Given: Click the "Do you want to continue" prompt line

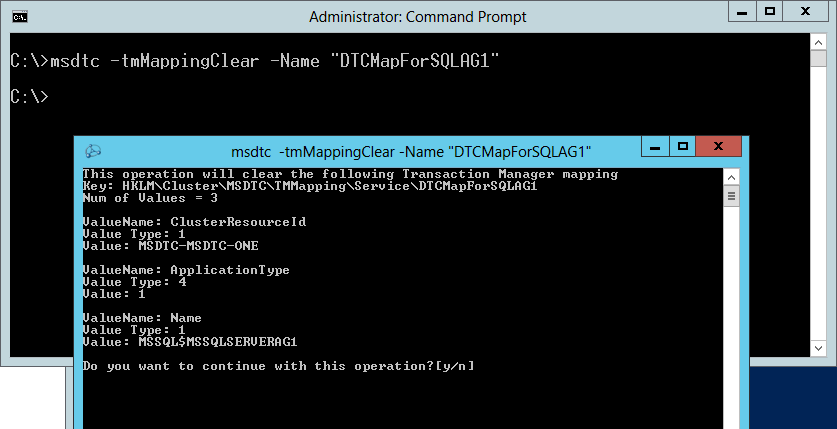Looking at the screenshot, I should 278,366.
